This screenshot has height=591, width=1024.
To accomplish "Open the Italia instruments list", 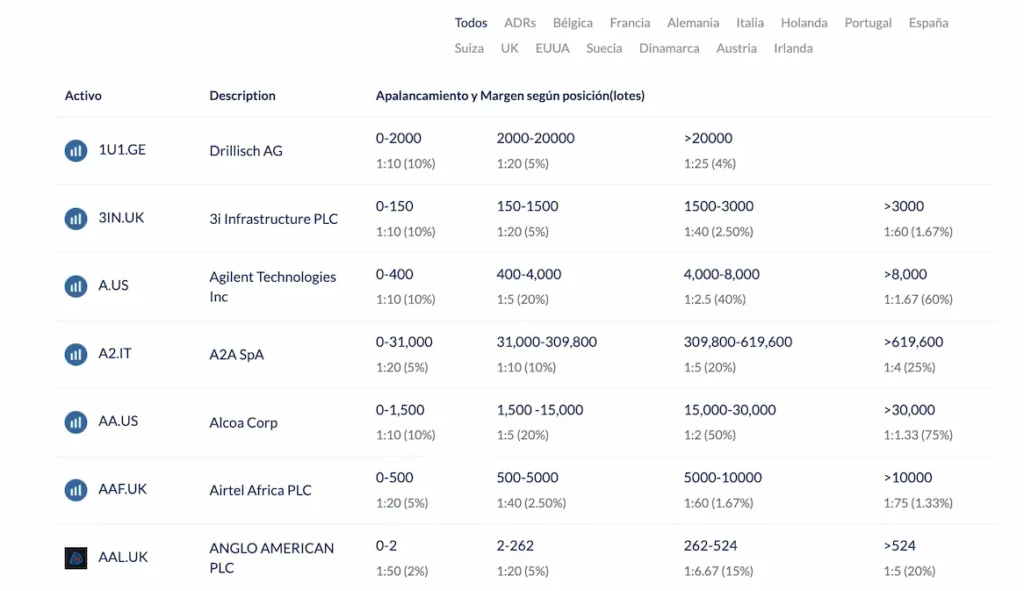I will click(749, 22).
